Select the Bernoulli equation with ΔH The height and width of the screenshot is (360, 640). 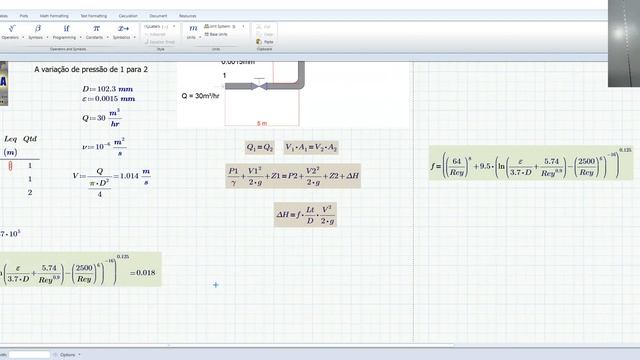coord(293,176)
